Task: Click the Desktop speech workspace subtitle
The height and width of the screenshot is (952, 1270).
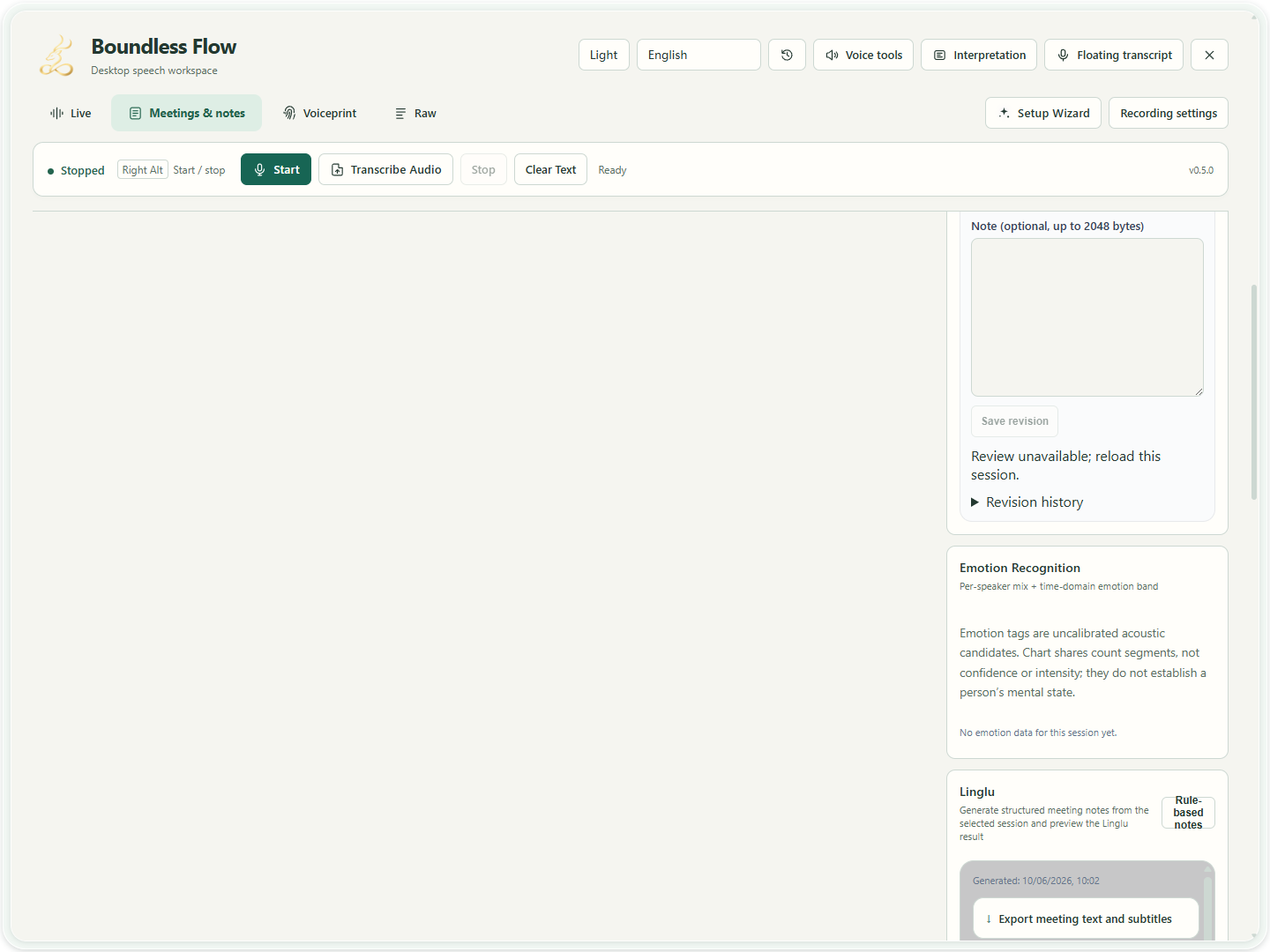Action: [154, 71]
